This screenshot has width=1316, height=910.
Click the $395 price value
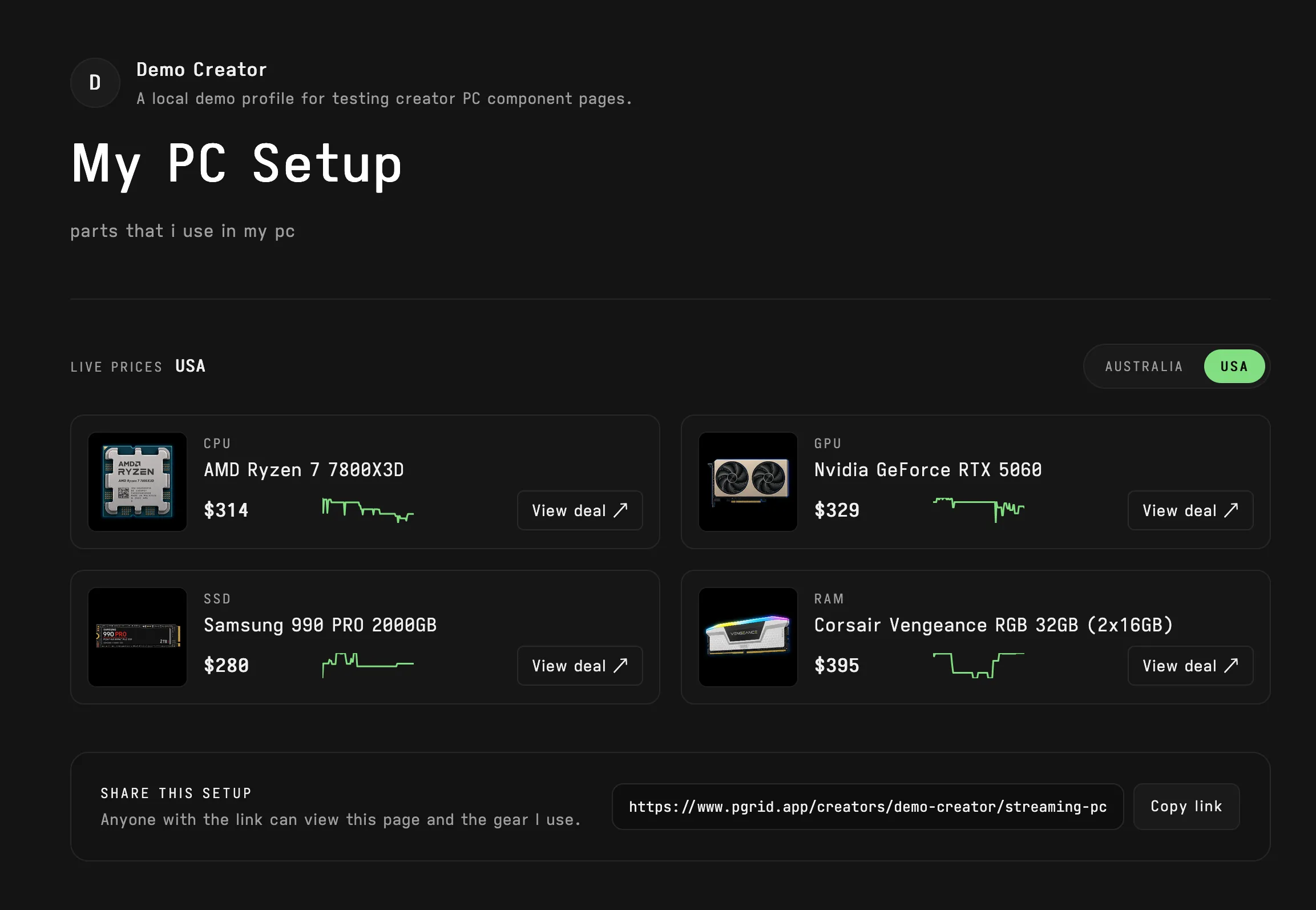[837, 665]
